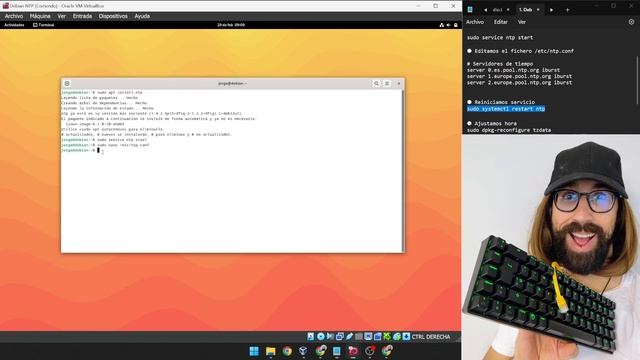Open the Archivo menu in VirtualBox
This screenshot has width=640, height=360.
[x=13, y=16]
